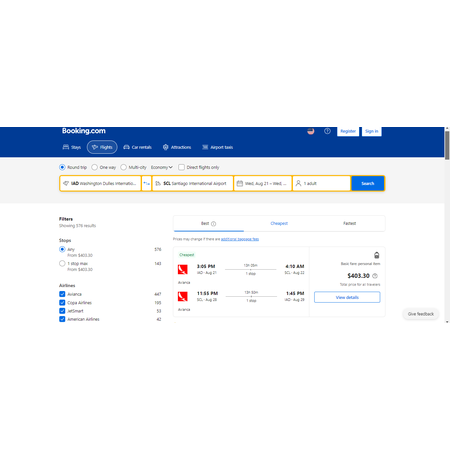Switch to the Fastest tab
450x450 pixels.
coord(349,223)
